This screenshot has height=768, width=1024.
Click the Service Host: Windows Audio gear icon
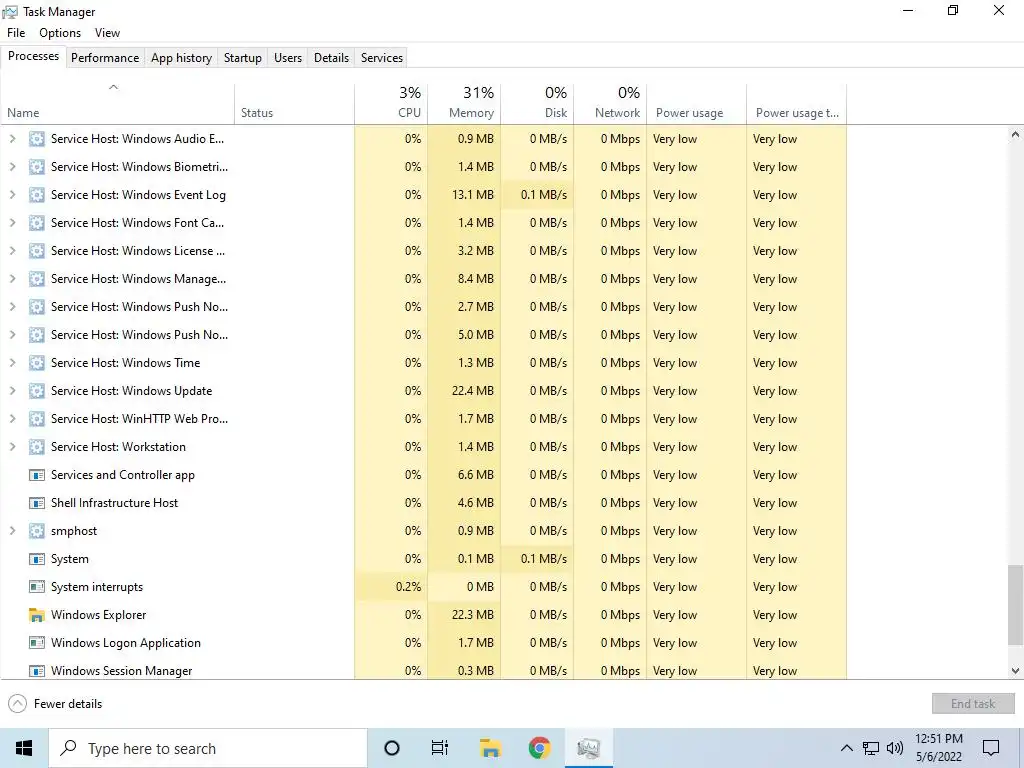pos(37,139)
